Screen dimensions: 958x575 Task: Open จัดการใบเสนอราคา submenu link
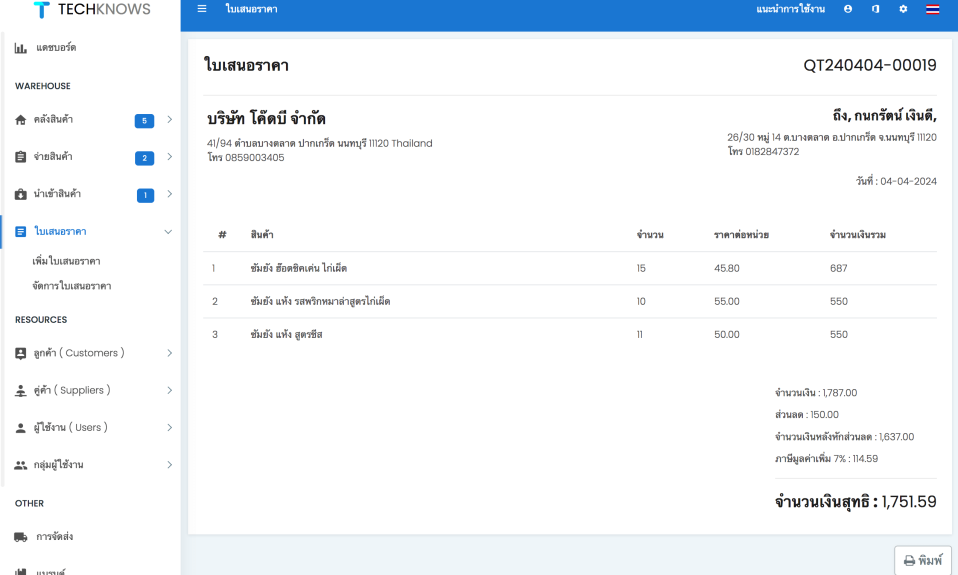tap(71, 286)
